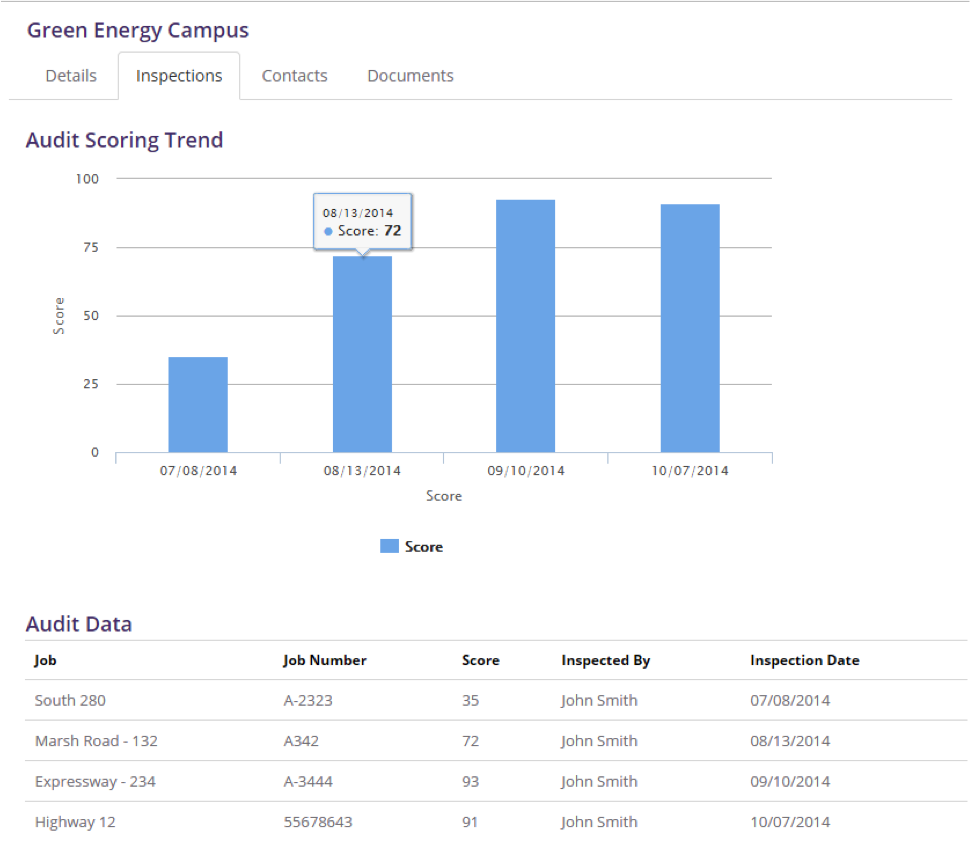This screenshot has width=970, height=858.
Task: Select the South 280 job row
Action: [x=70, y=700]
